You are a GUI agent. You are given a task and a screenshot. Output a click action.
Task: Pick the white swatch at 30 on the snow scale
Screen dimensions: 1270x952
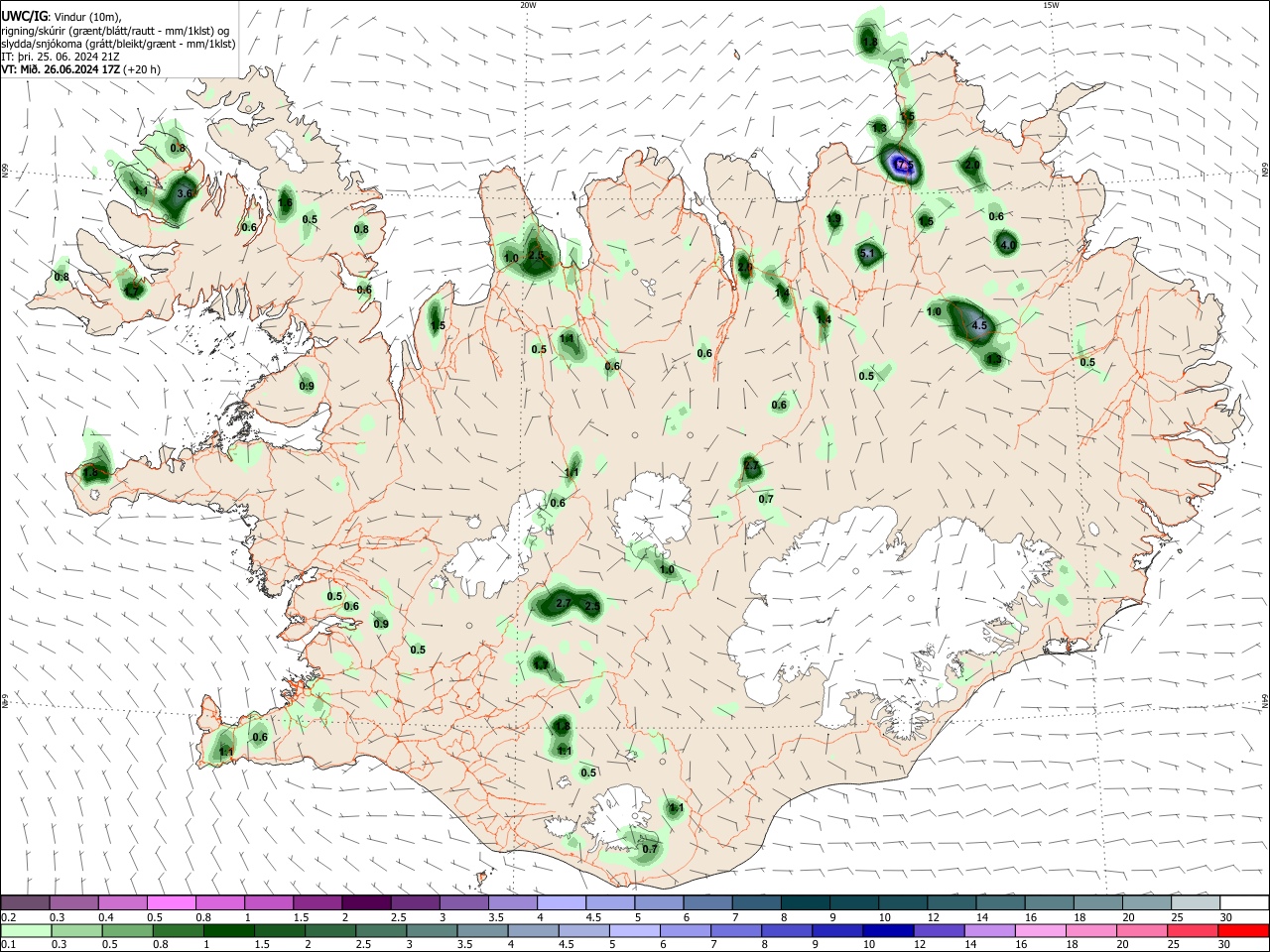pos(1244,902)
